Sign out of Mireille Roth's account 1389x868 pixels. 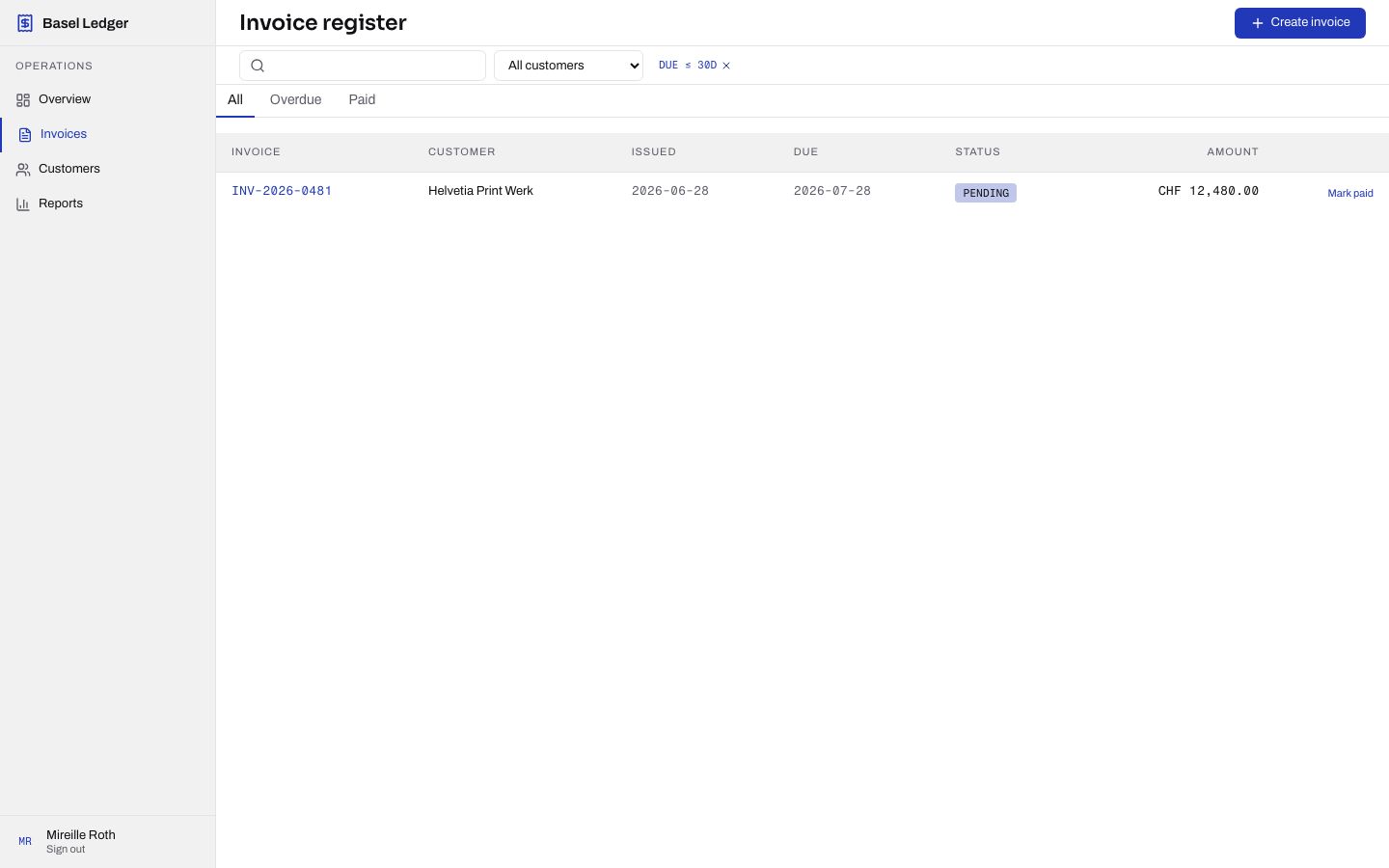[x=66, y=850]
